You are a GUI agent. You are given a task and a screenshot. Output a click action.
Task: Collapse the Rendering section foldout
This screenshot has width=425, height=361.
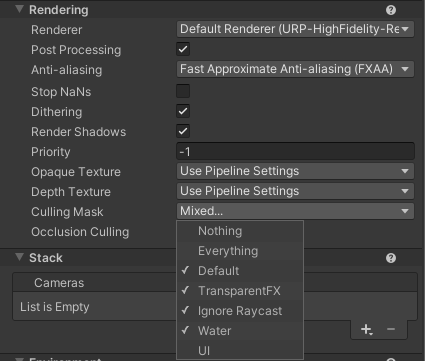[x=20, y=9]
